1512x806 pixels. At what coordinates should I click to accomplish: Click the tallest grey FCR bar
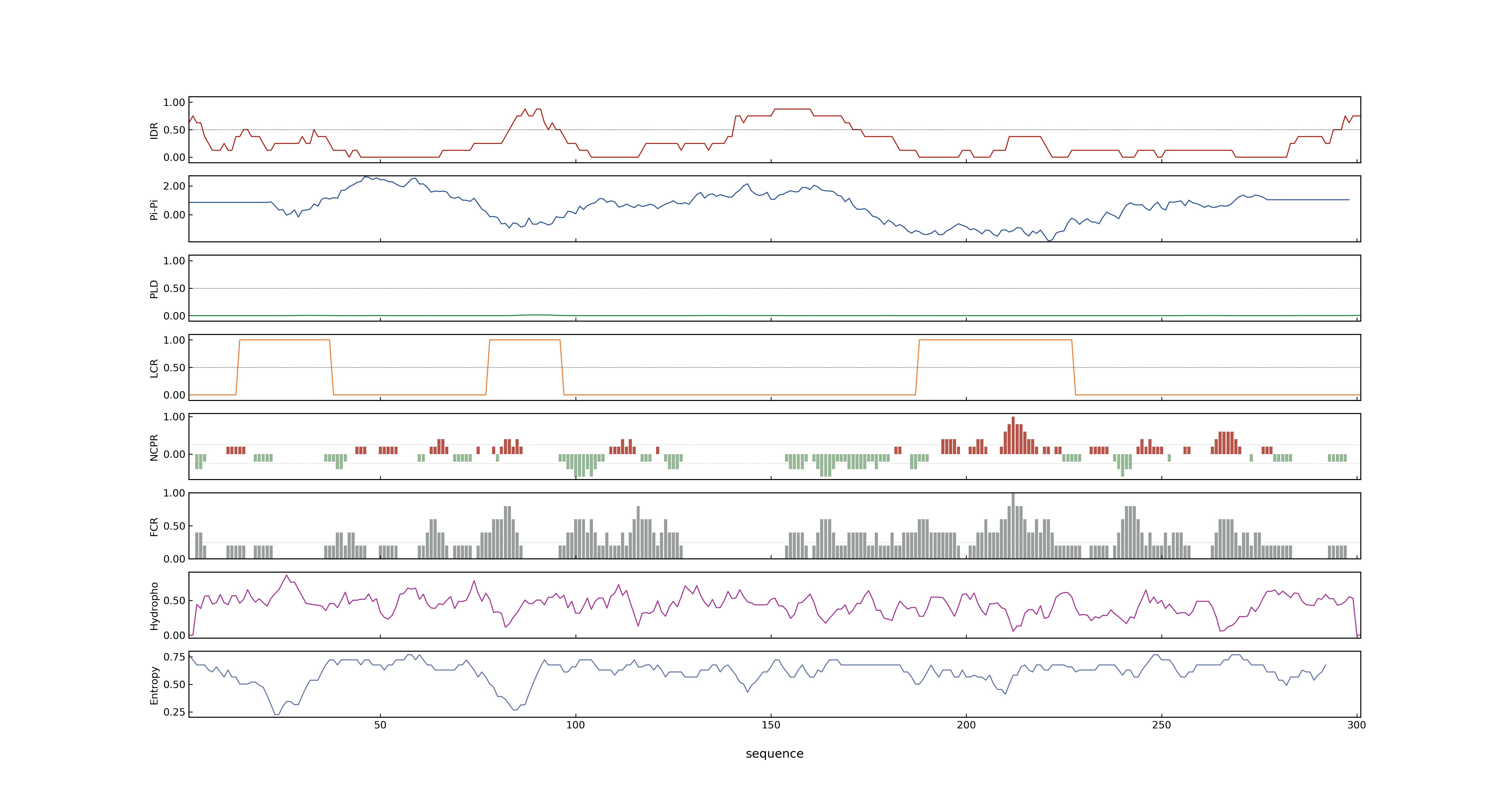click(x=1013, y=525)
